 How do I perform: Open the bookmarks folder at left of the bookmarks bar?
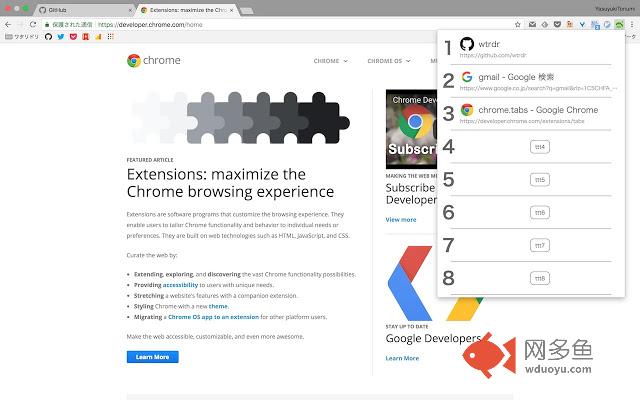point(22,37)
